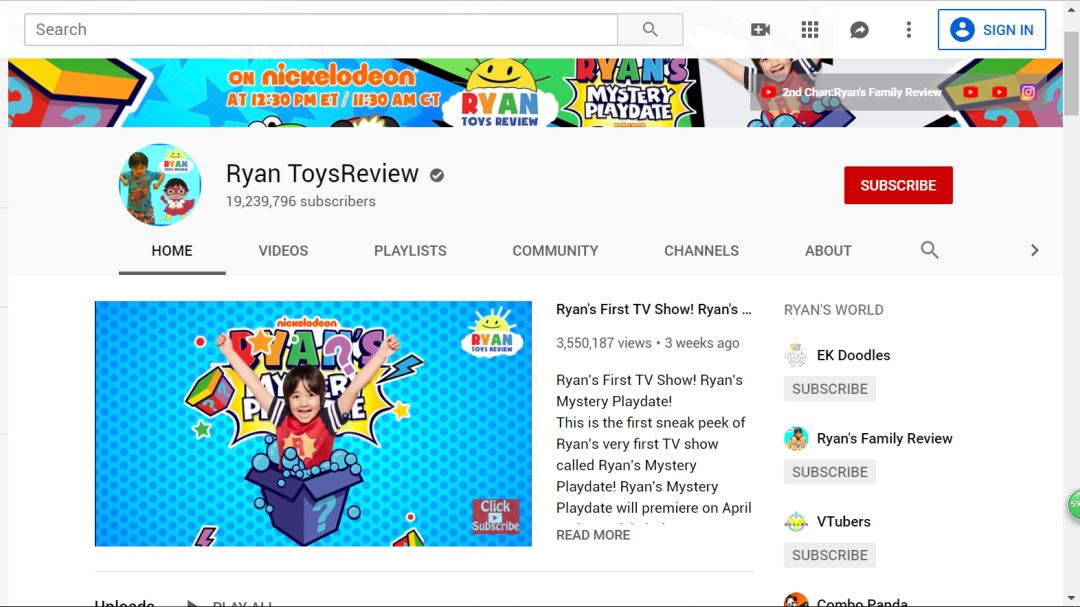Open the YouTube apps grid icon
The height and width of the screenshot is (607, 1080).
pos(810,30)
